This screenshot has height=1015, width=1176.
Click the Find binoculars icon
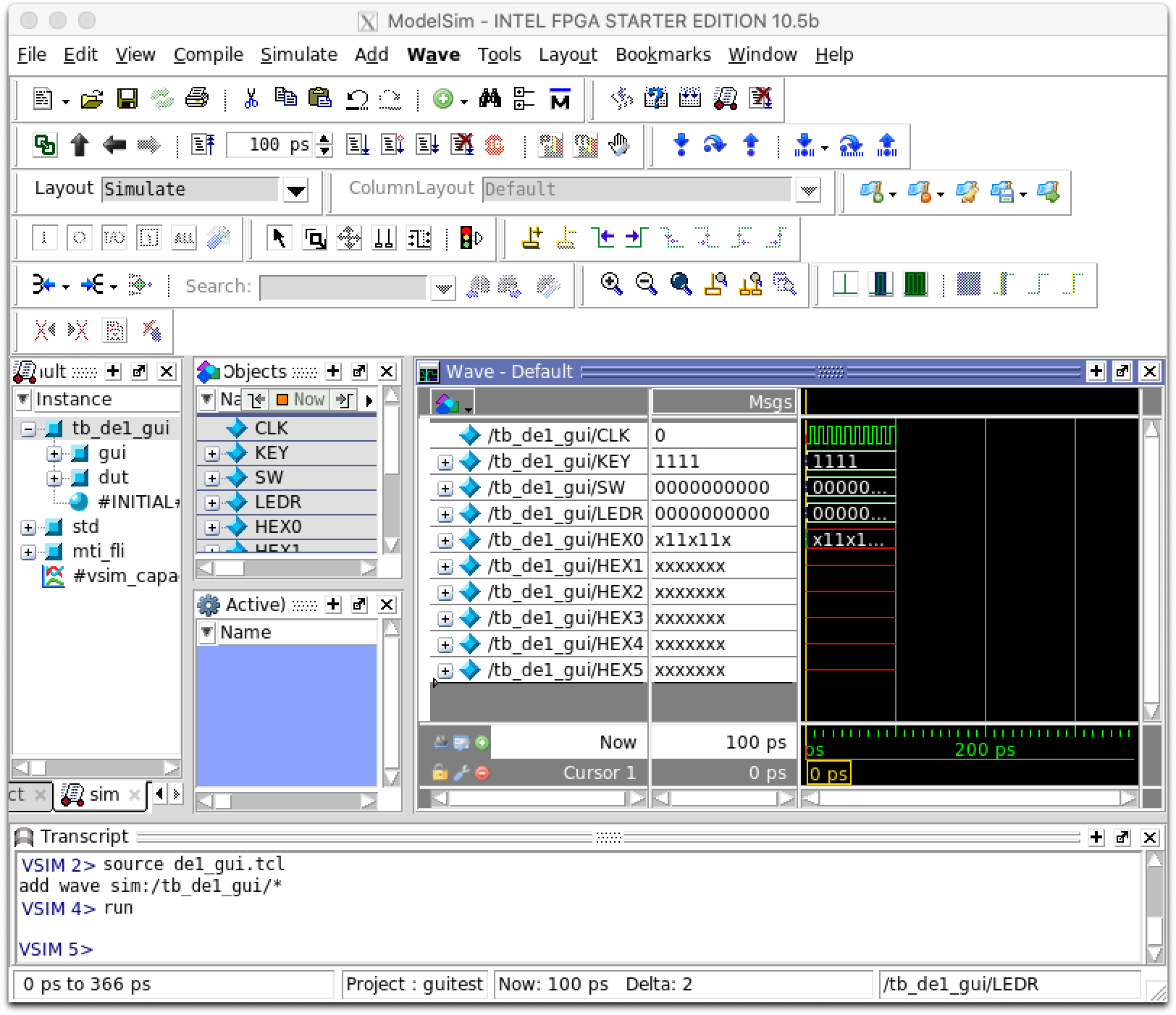[490, 98]
